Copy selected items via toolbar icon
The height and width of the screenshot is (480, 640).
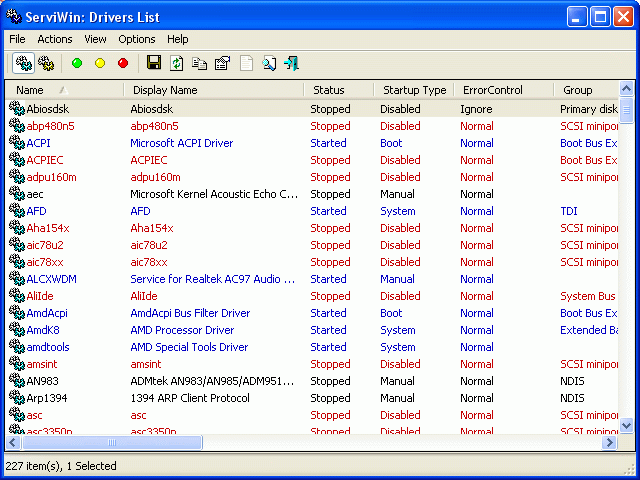coord(200,64)
